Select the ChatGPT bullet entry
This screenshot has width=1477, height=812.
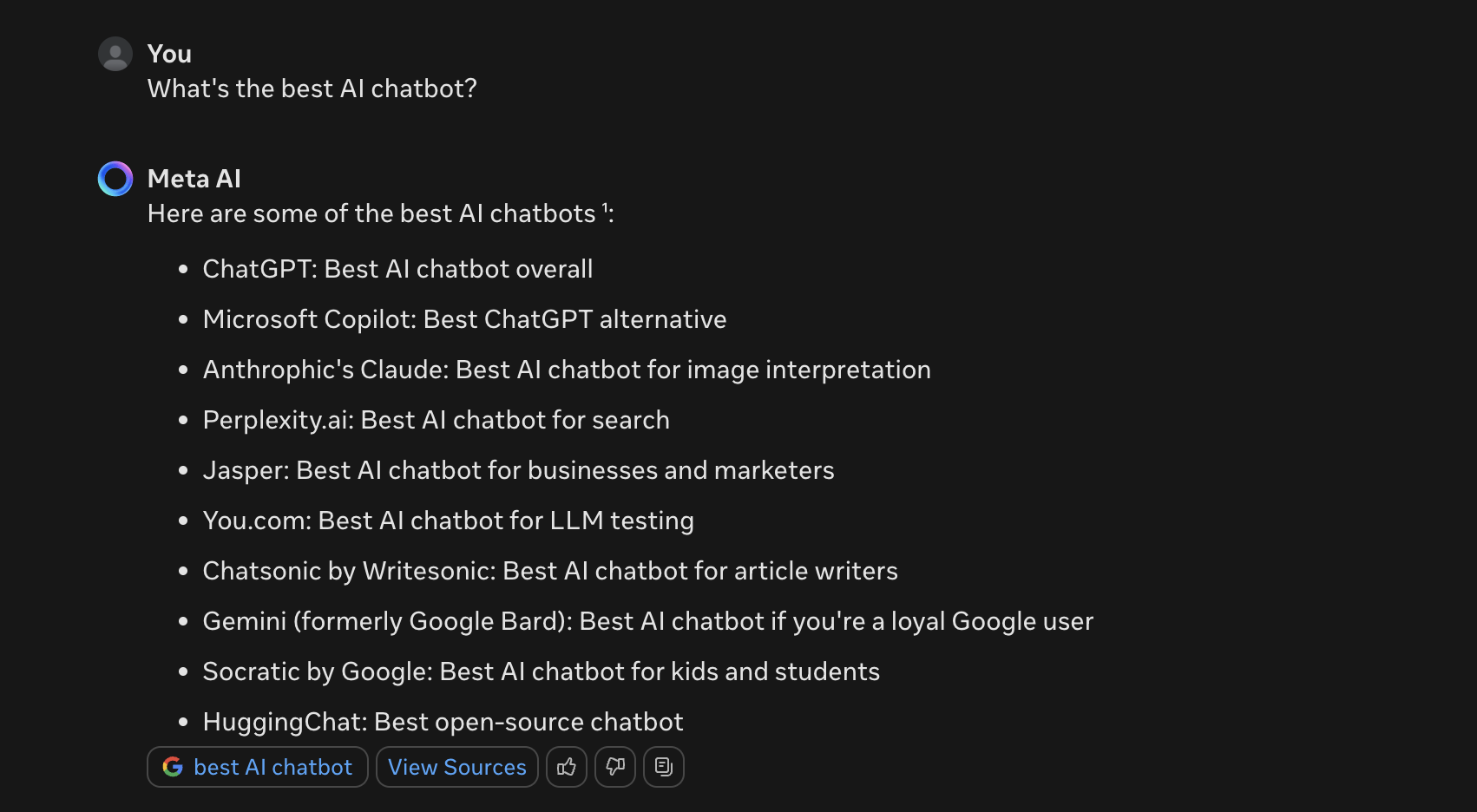pos(397,269)
